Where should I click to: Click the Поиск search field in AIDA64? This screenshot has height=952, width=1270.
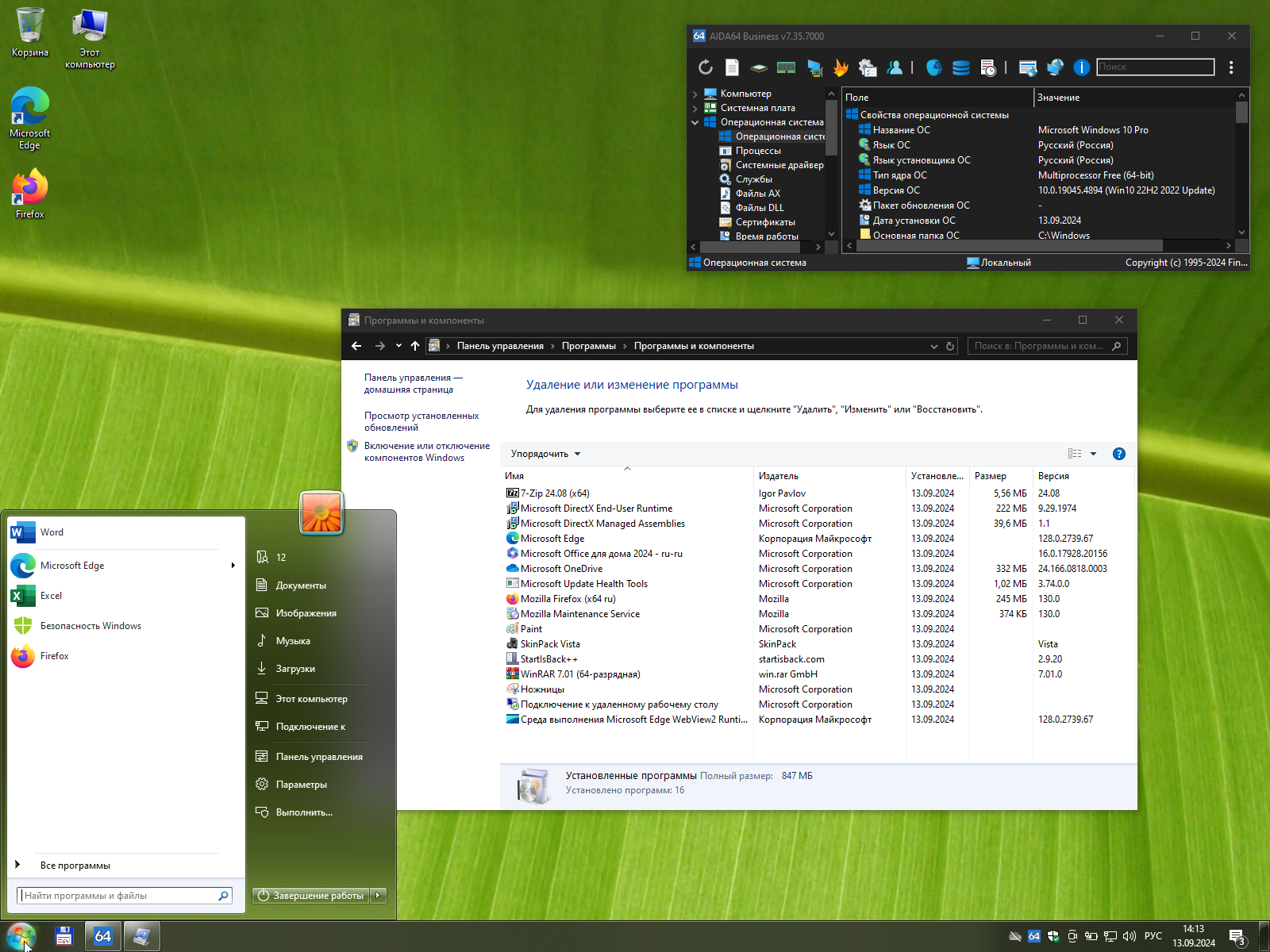1156,67
